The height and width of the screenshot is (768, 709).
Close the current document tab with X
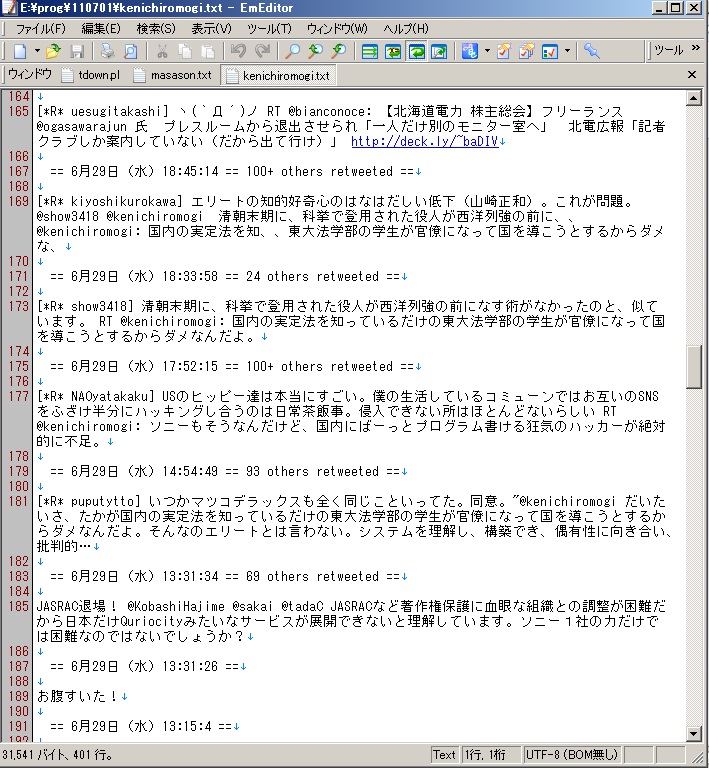coord(691,74)
